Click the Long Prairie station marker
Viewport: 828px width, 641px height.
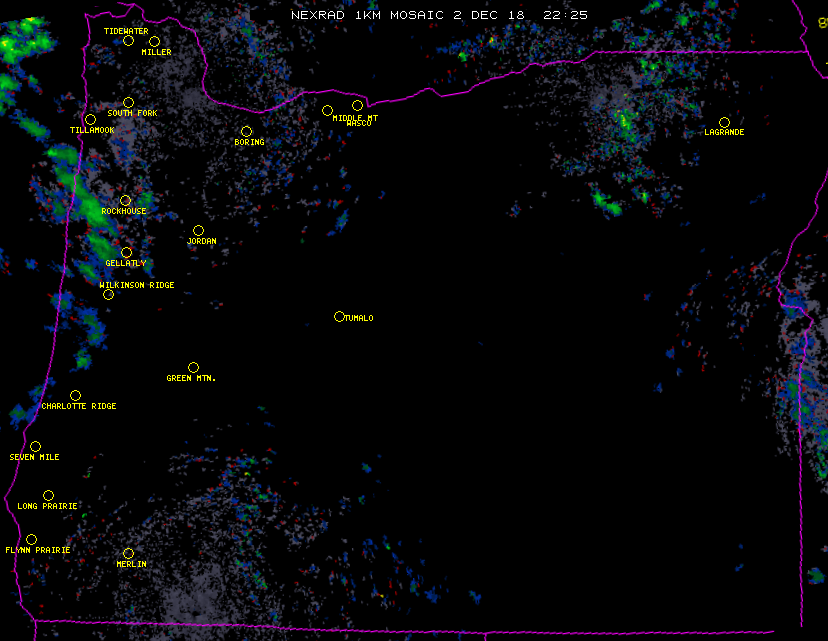[x=48, y=495]
